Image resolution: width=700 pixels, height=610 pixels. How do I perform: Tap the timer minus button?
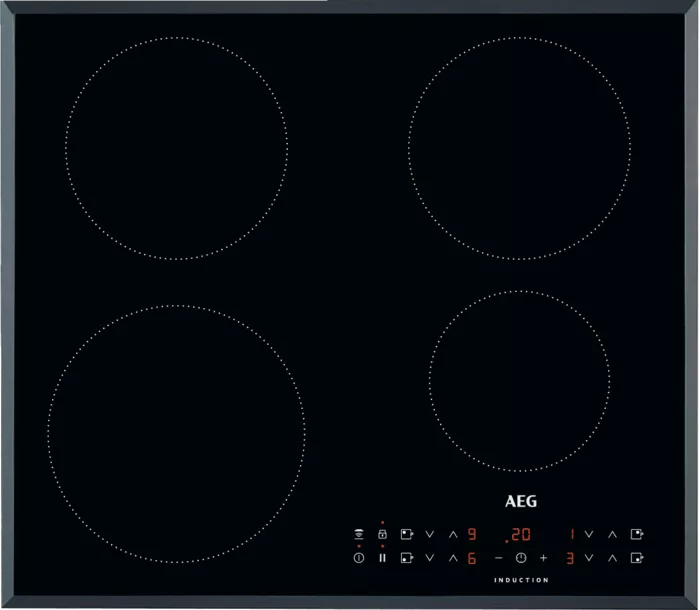[x=499, y=558]
